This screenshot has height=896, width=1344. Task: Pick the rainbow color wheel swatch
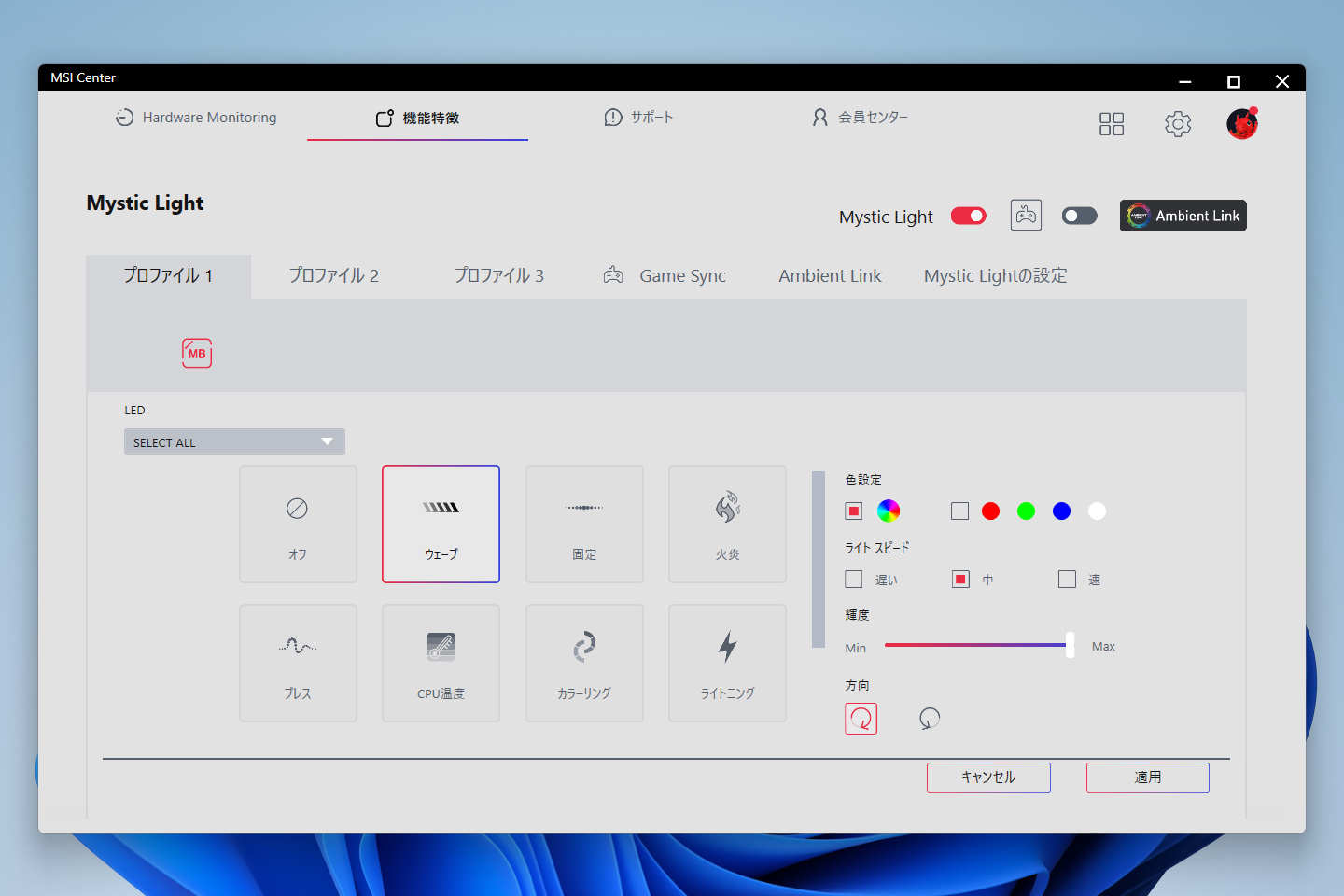[x=889, y=511]
